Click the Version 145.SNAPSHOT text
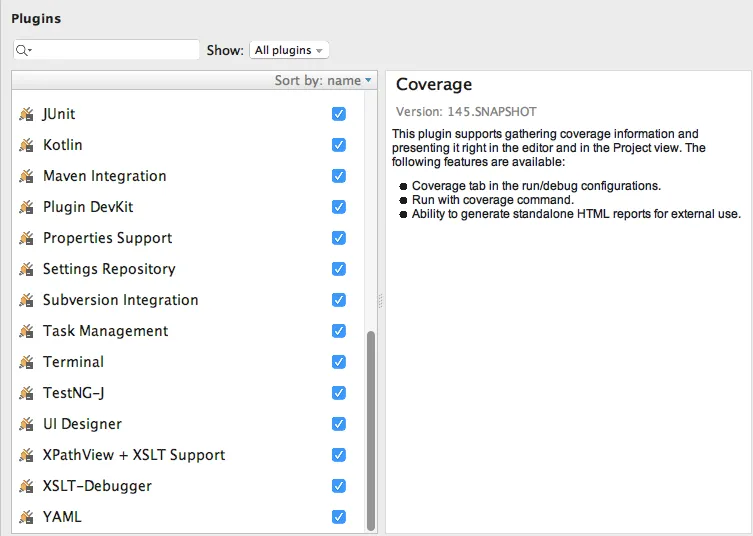753x536 pixels. pos(466,112)
